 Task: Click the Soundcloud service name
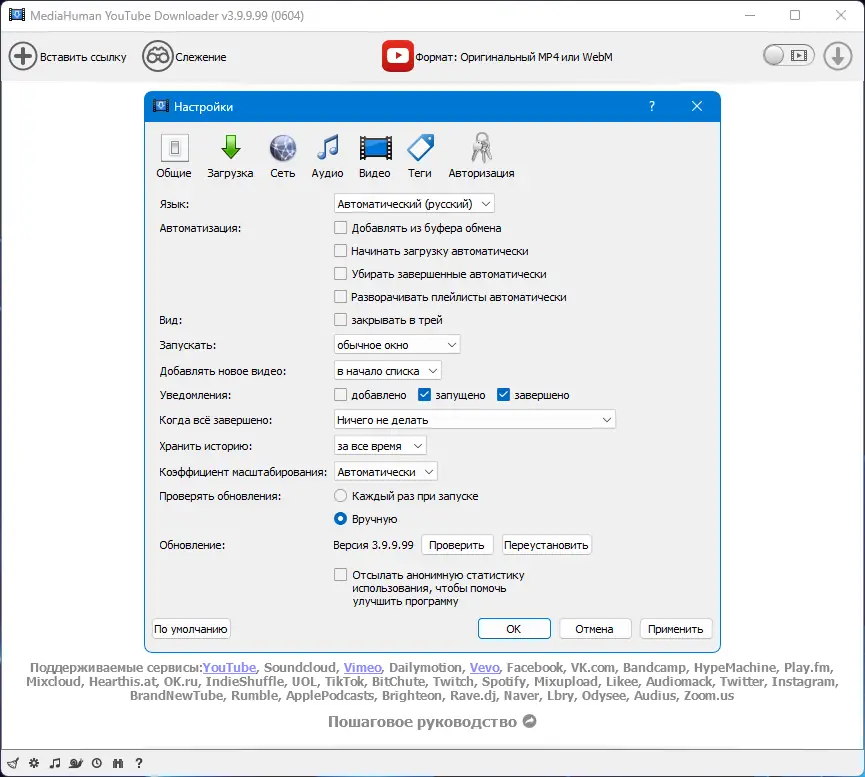300,667
